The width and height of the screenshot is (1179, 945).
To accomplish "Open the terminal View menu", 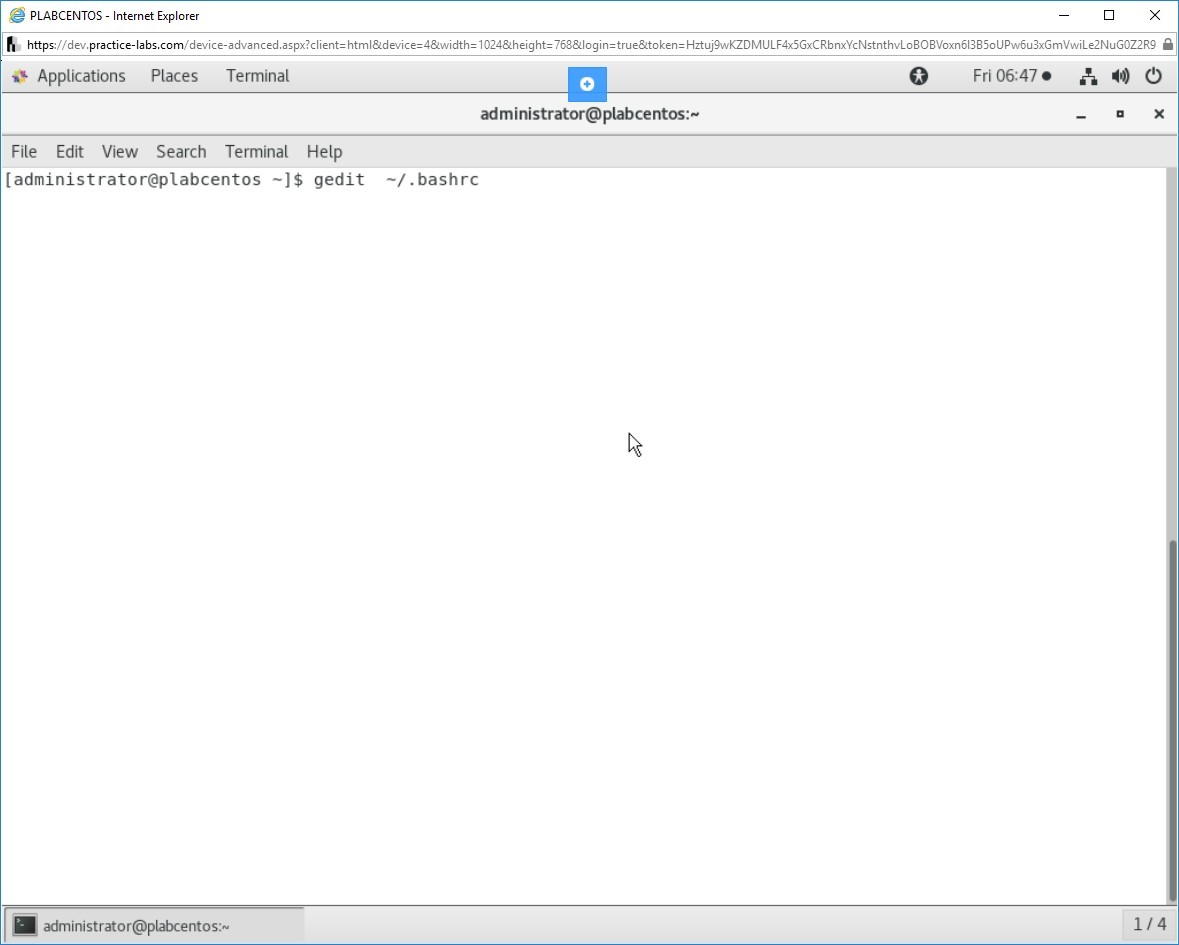I will pos(119,152).
